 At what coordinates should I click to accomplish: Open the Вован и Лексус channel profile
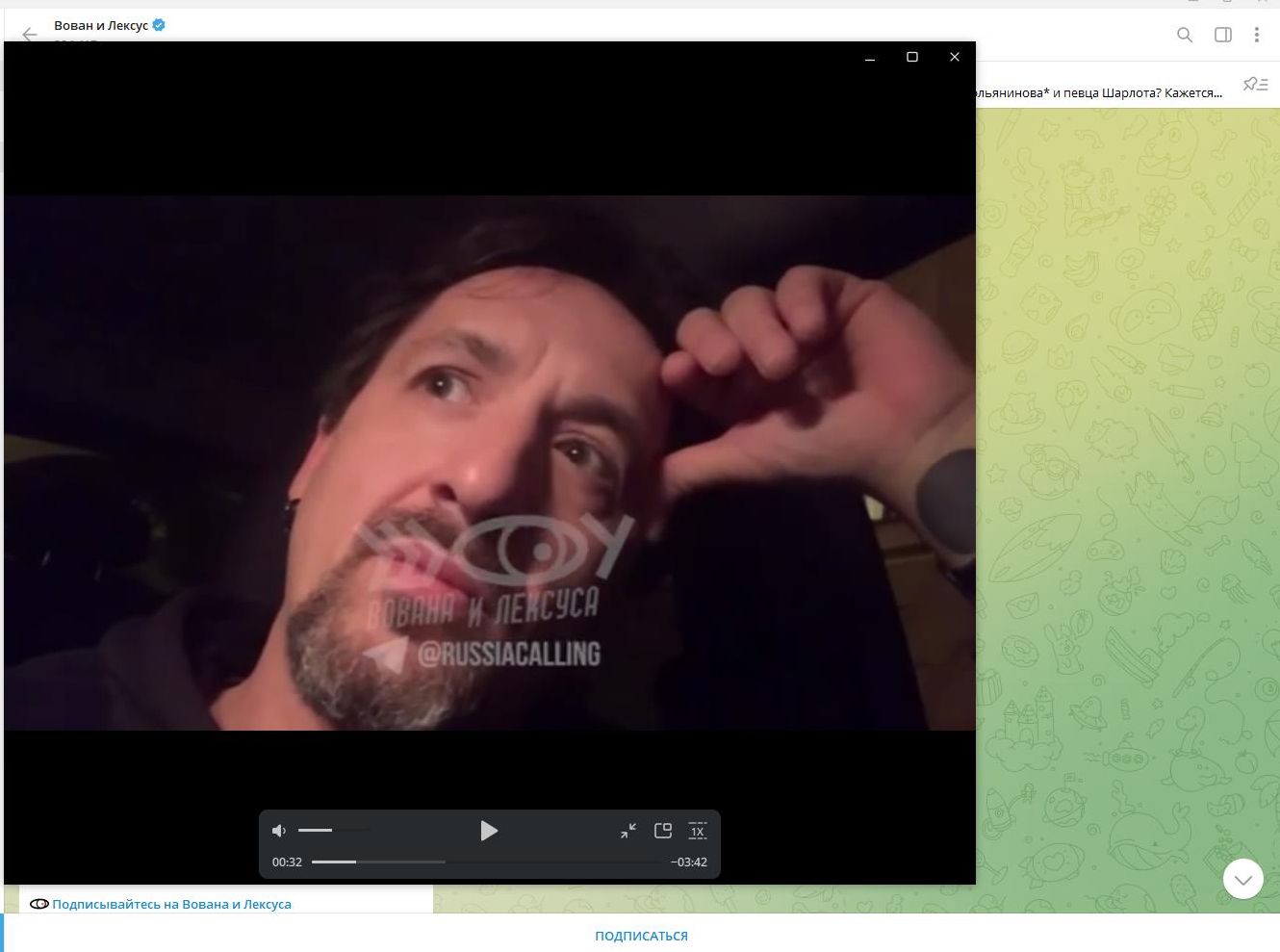pyautogui.click(x=101, y=25)
